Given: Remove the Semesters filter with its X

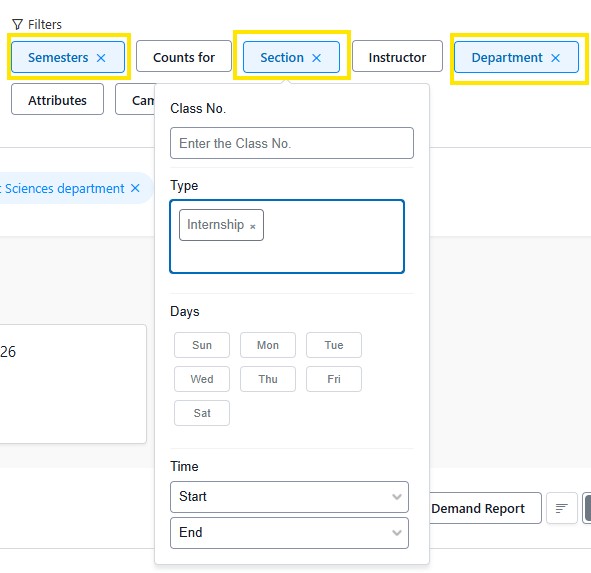Looking at the screenshot, I should (x=101, y=58).
